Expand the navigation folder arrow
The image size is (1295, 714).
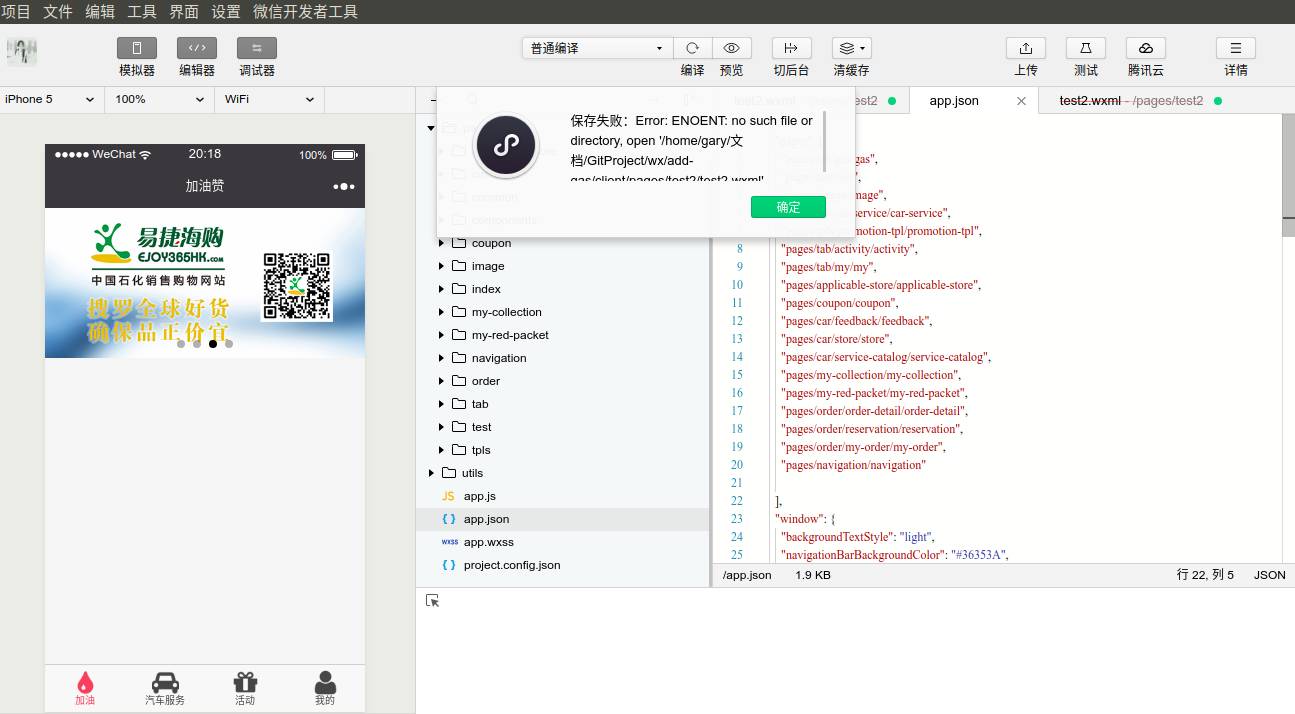(441, 358)
